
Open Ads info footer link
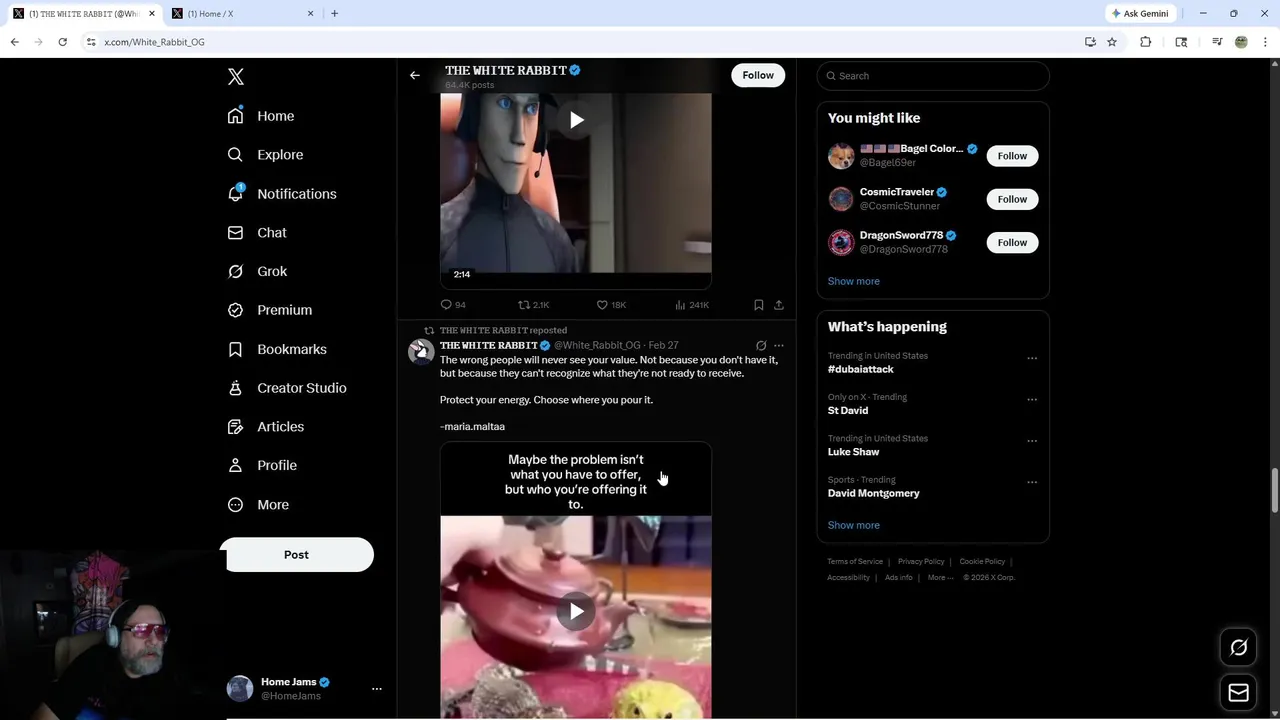tap(899, 578)
